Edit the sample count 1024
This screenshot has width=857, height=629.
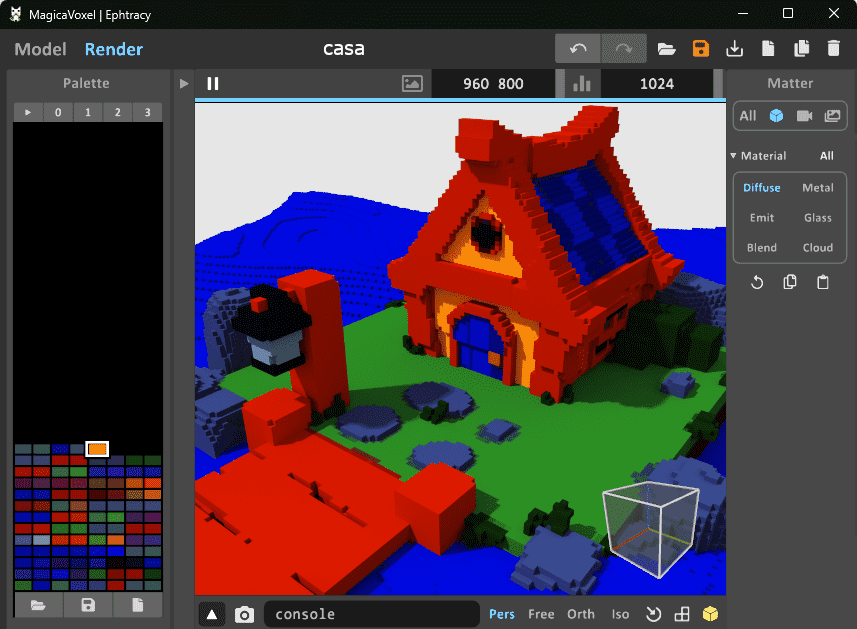tap(657, 84)
